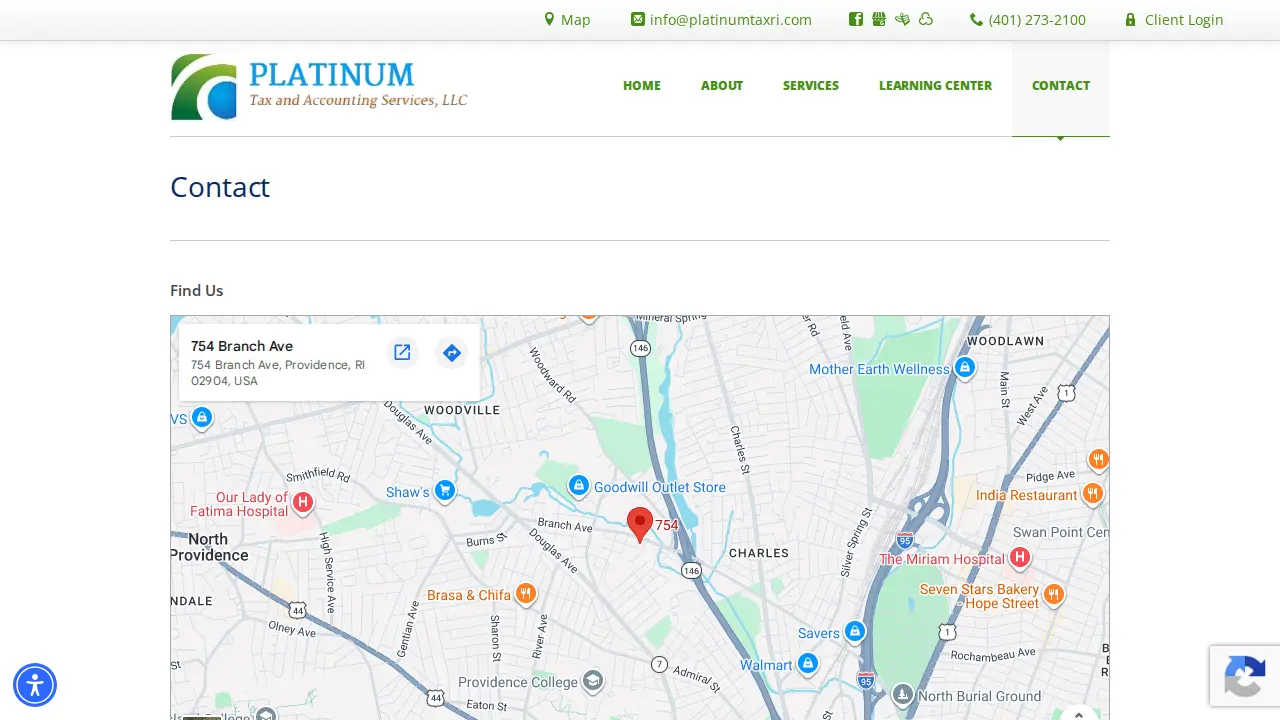Click the third social icon in the top bar
Image resolution: width=1280 pixels, height=720 pixels.
[902, 19]
